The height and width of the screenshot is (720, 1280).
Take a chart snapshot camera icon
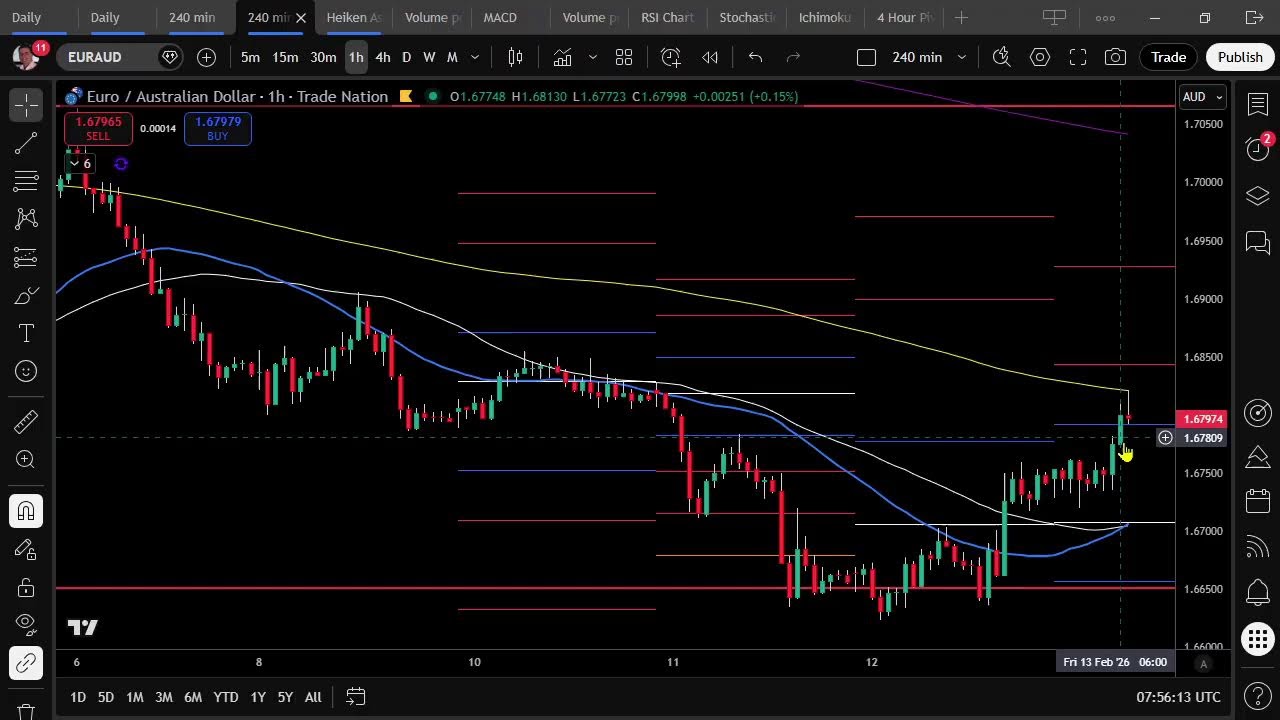pos(1116,57)
